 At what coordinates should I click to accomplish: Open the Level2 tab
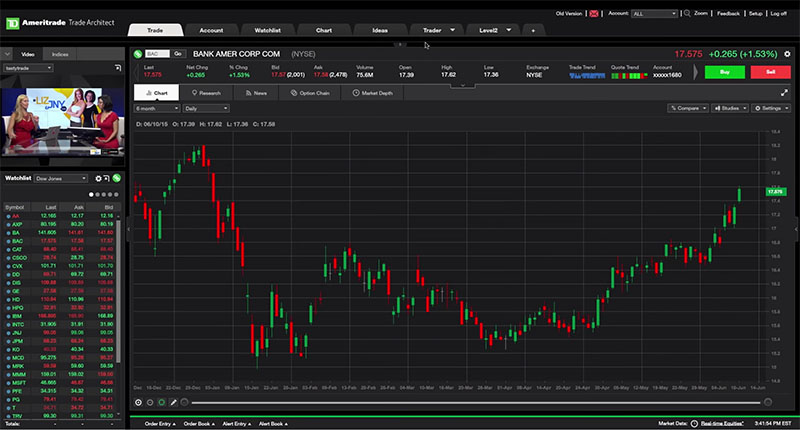(x=493, y=30)
